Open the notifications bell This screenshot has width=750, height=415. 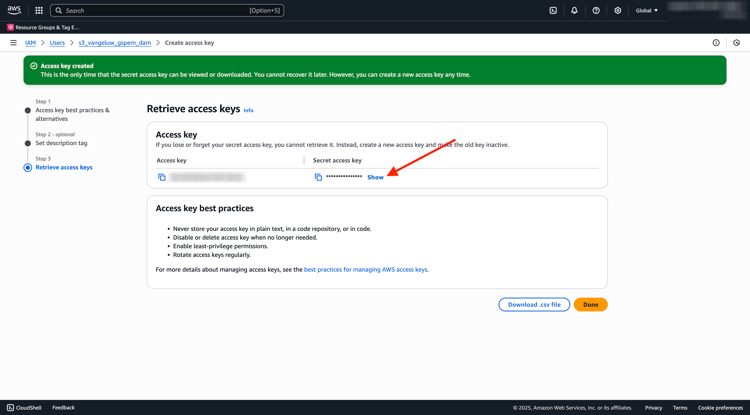coord(574,11)
